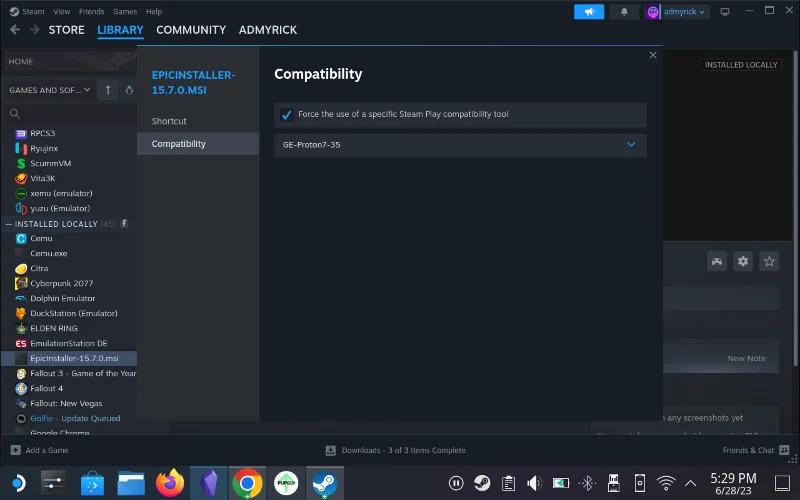Image resolution: width=800 pixels, height=500 pixels.
Task: Launch Discover store from taskbar
Action: click(92, 483)
